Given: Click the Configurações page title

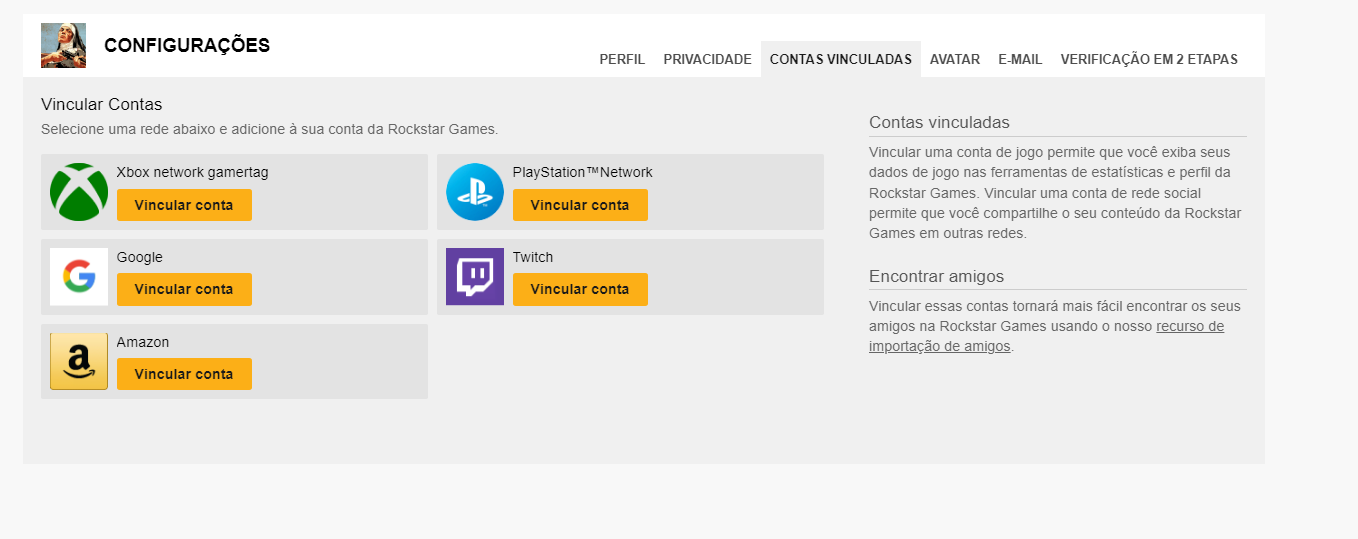Looking at the screenshot, I should point(187,45).
